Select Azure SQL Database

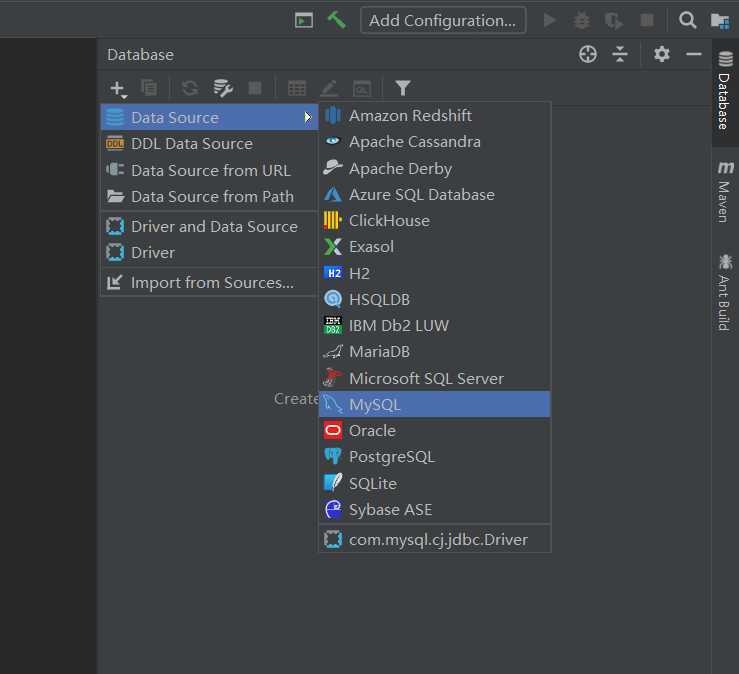click(435, 194)
